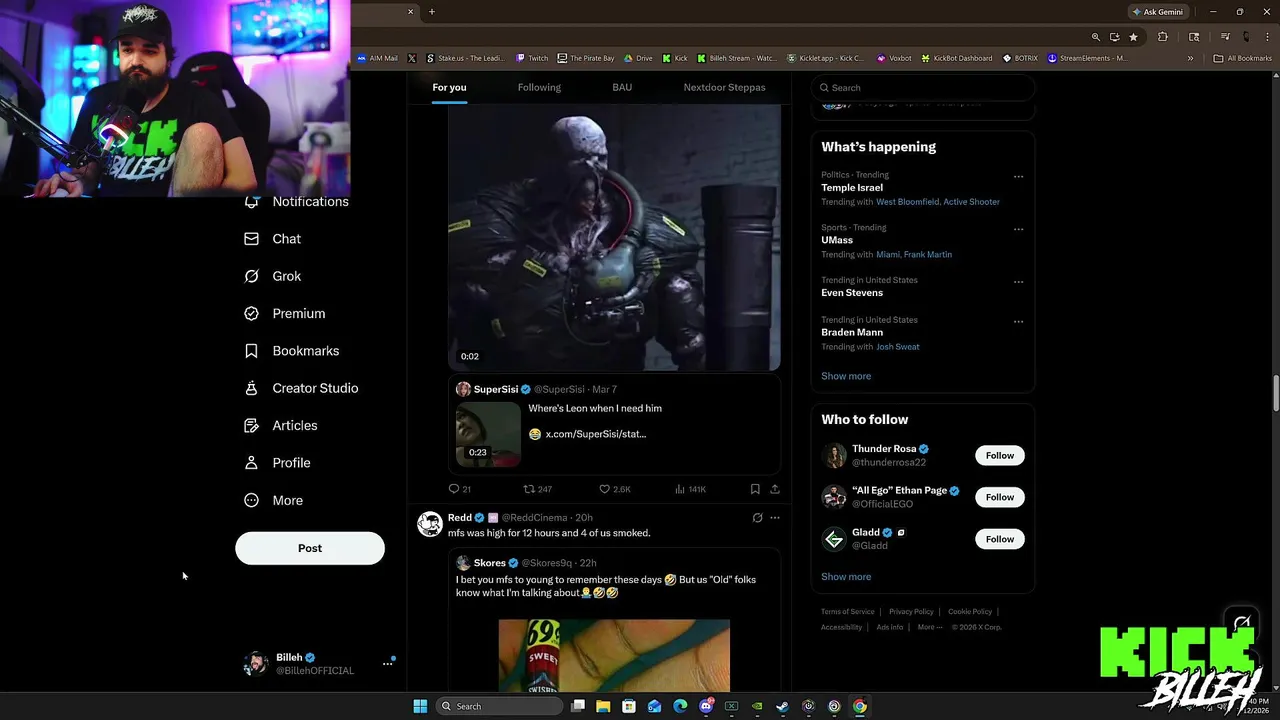Open more options for Temple Israel trend

coord(1018,177)
